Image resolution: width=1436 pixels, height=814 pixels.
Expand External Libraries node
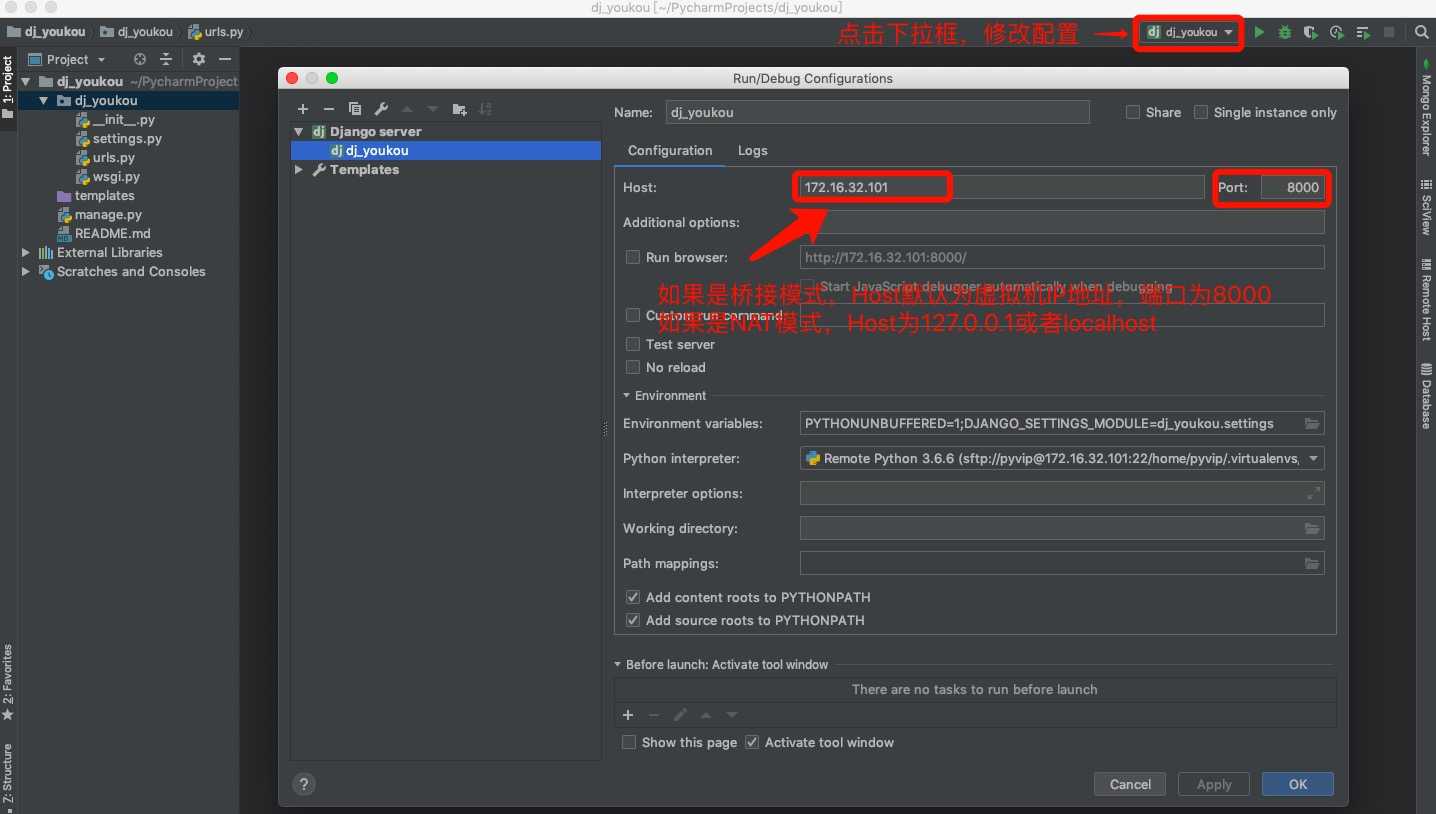(x=26, y=253)
